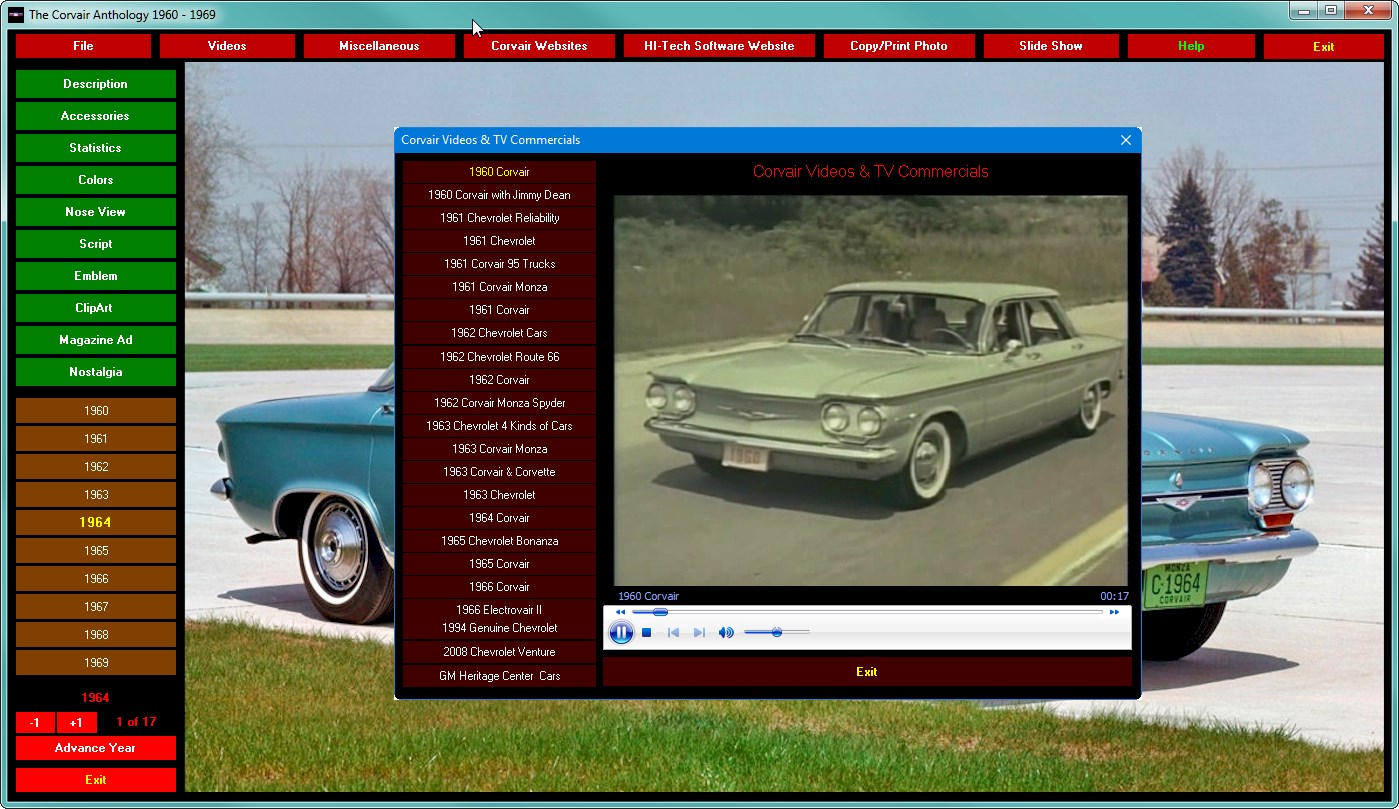
Task: Click the video frame showing green Corvair
Action: [x=870, y=390]
